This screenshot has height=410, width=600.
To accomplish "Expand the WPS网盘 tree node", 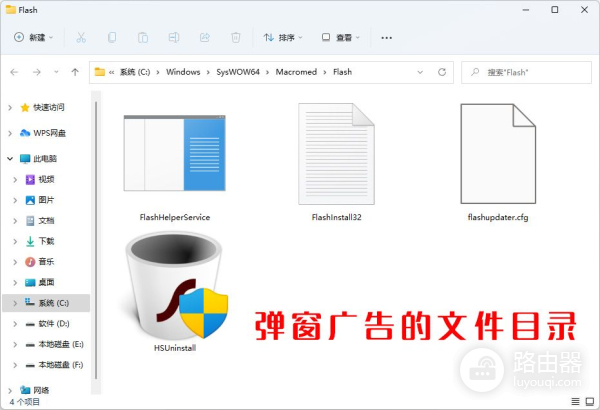I will click(10, 133).
